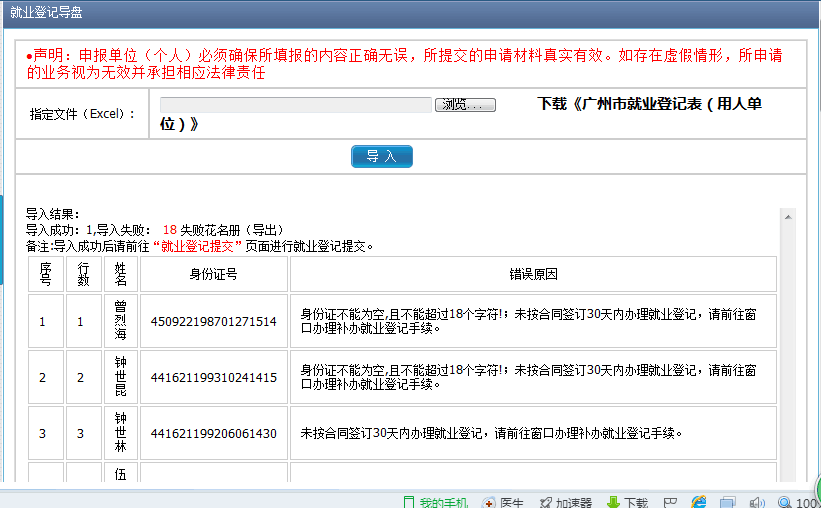Click the 错误原因 column header
The height and width of the screenshot is (508, 821).
[x=532, y=274]
